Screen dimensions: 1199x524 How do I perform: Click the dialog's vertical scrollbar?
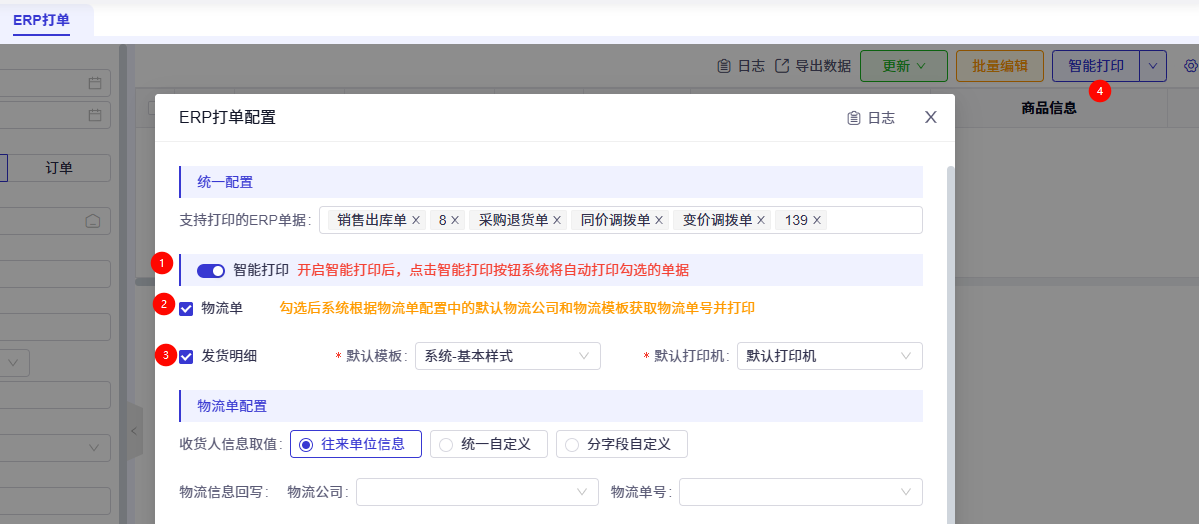coord(950,344)
